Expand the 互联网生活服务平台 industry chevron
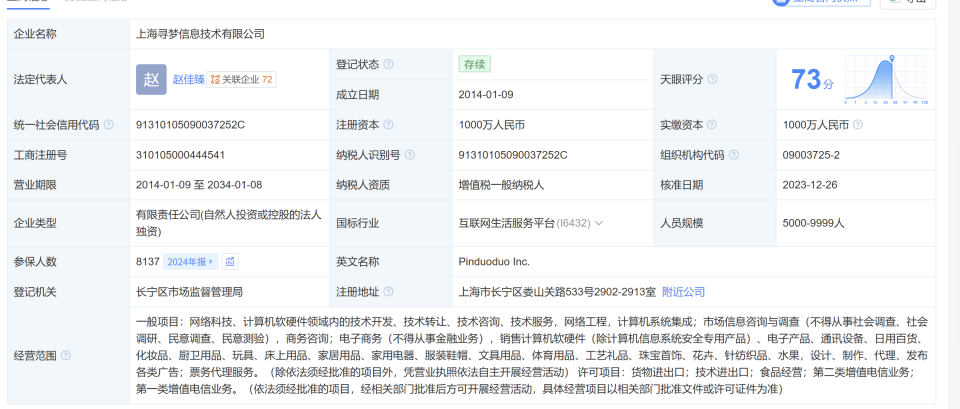The height and width of the screenshot is (409, 960). pos(599,223)
